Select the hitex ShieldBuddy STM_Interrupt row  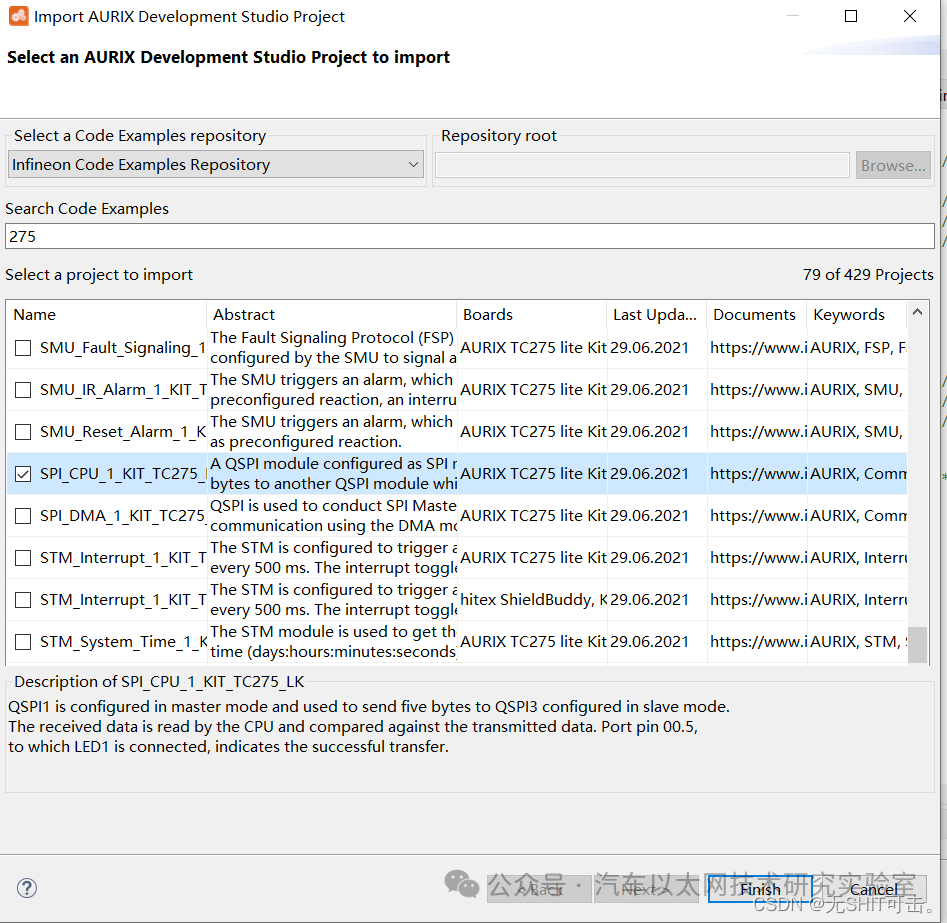pyautogui.click(x=533, y=600)
